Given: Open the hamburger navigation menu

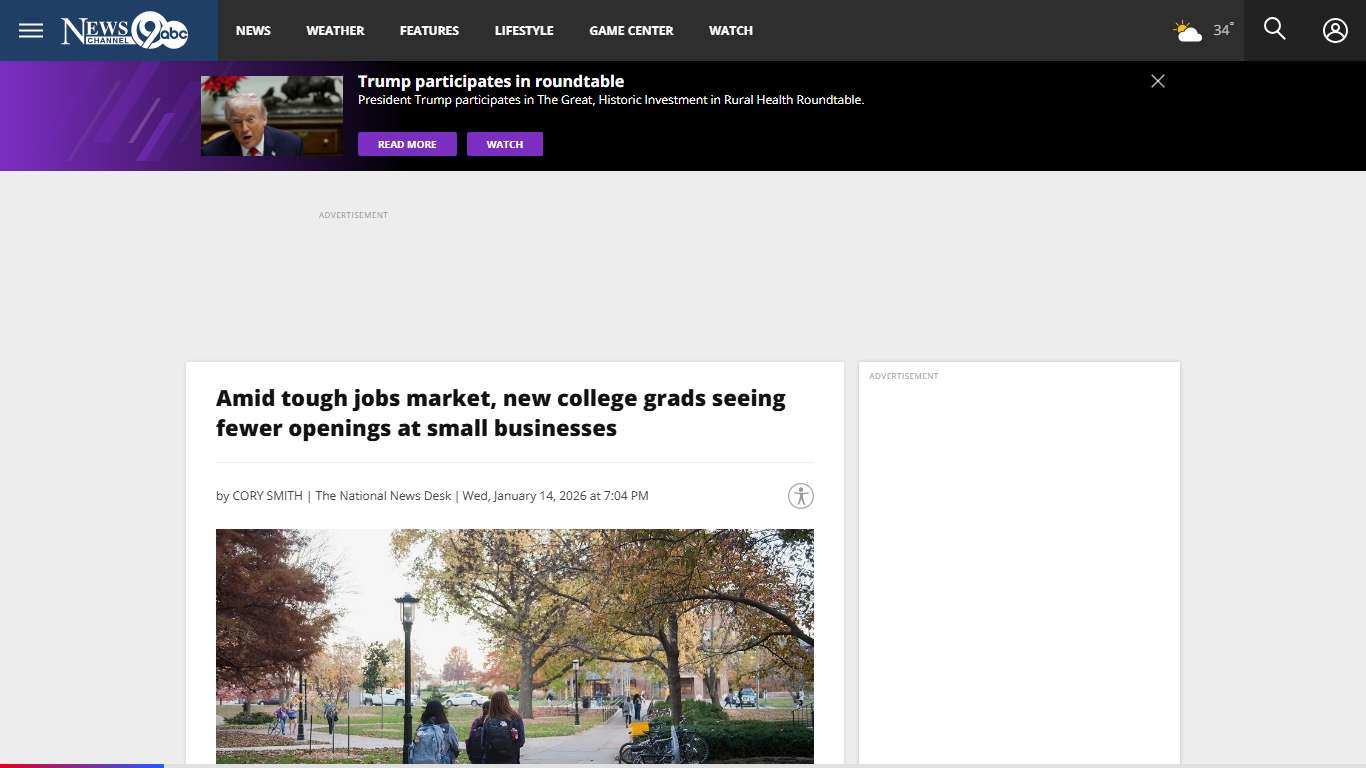Looking at the screenshot, I should tap(30, 30).
